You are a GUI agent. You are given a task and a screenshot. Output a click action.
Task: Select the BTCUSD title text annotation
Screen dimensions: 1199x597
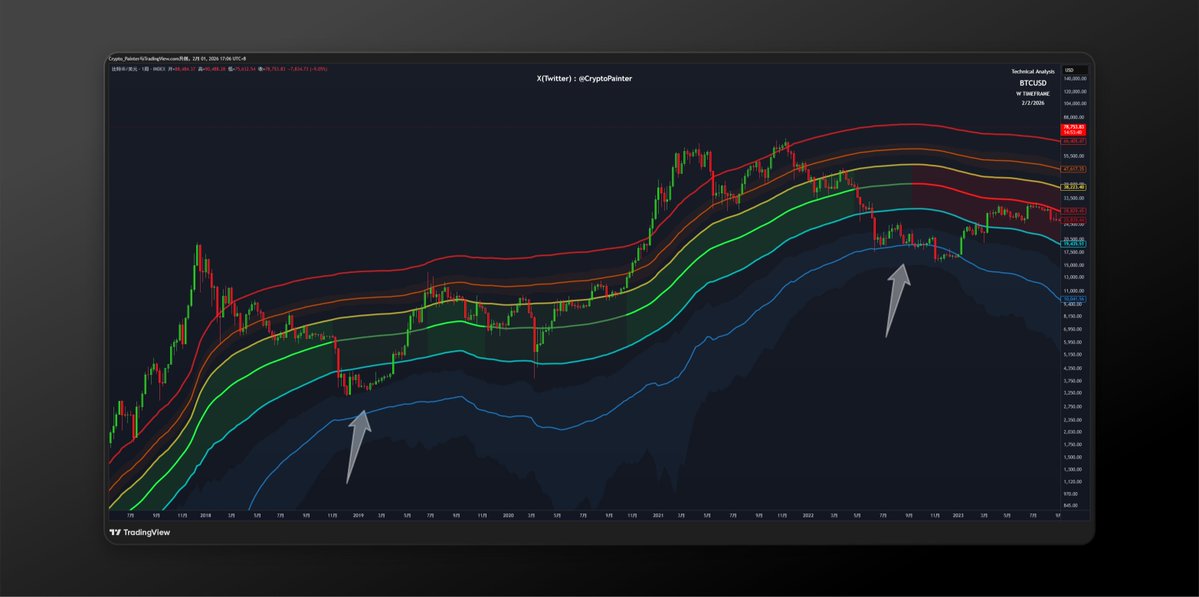pos(1032,83)
